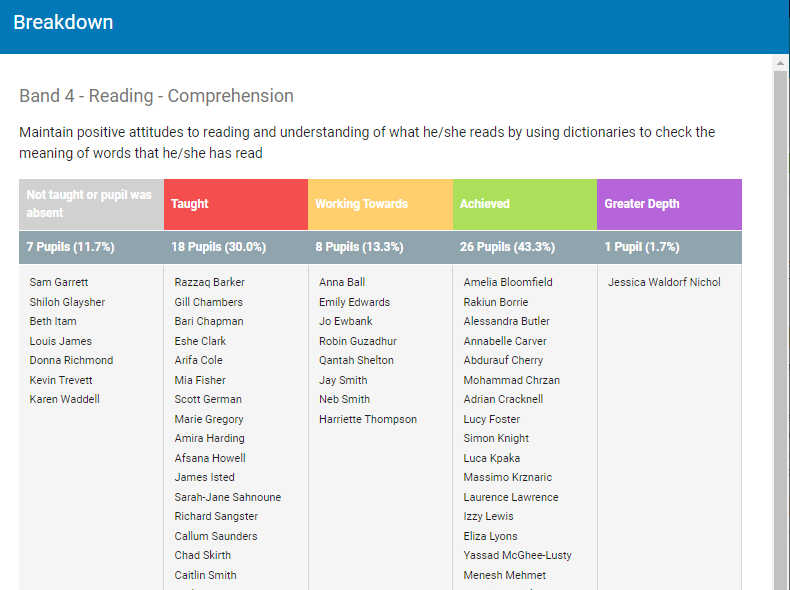
Task: Select pupil Harriette Thompson
Action: (368, 419)
